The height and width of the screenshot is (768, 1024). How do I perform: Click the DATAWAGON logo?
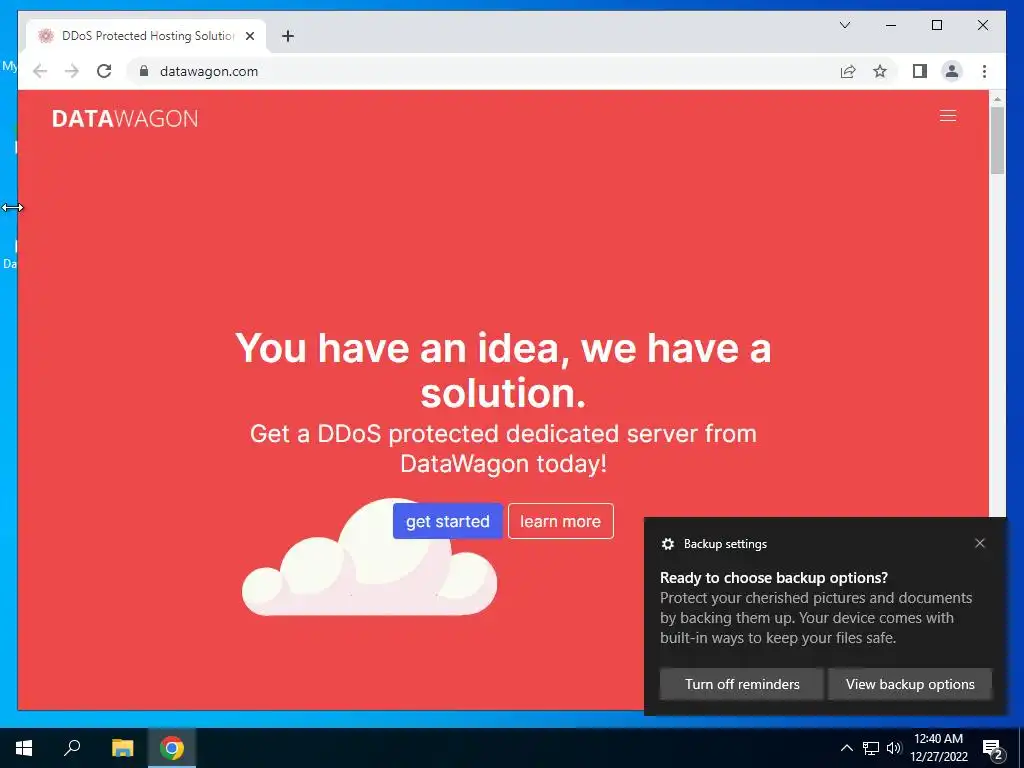[x=125, y=118]
